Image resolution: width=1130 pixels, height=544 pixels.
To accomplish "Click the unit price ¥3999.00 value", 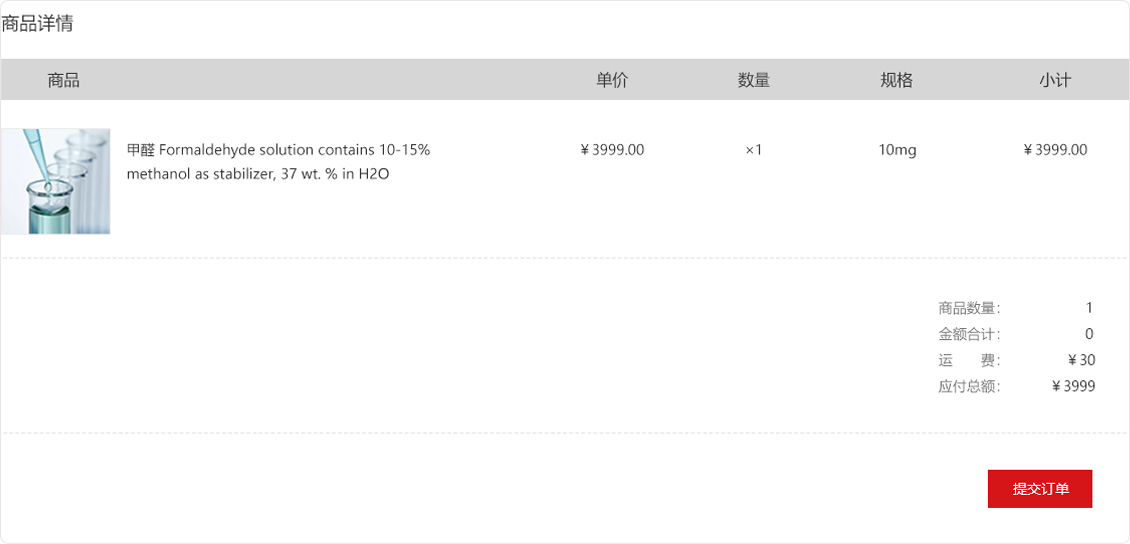I will [612, 150].
